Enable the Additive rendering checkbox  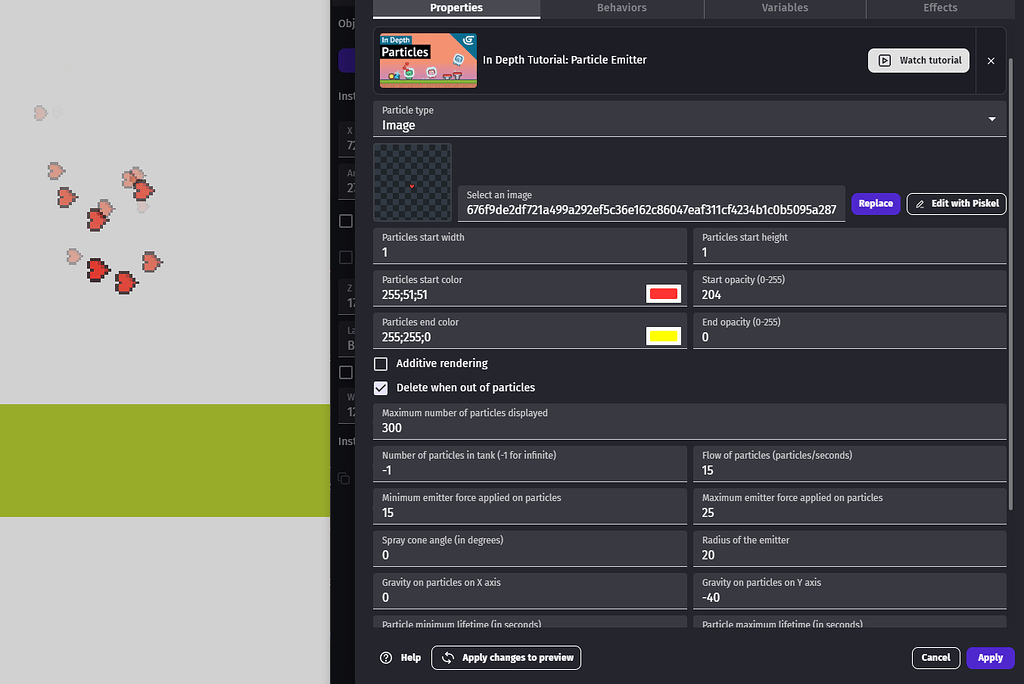coord(380,363)
